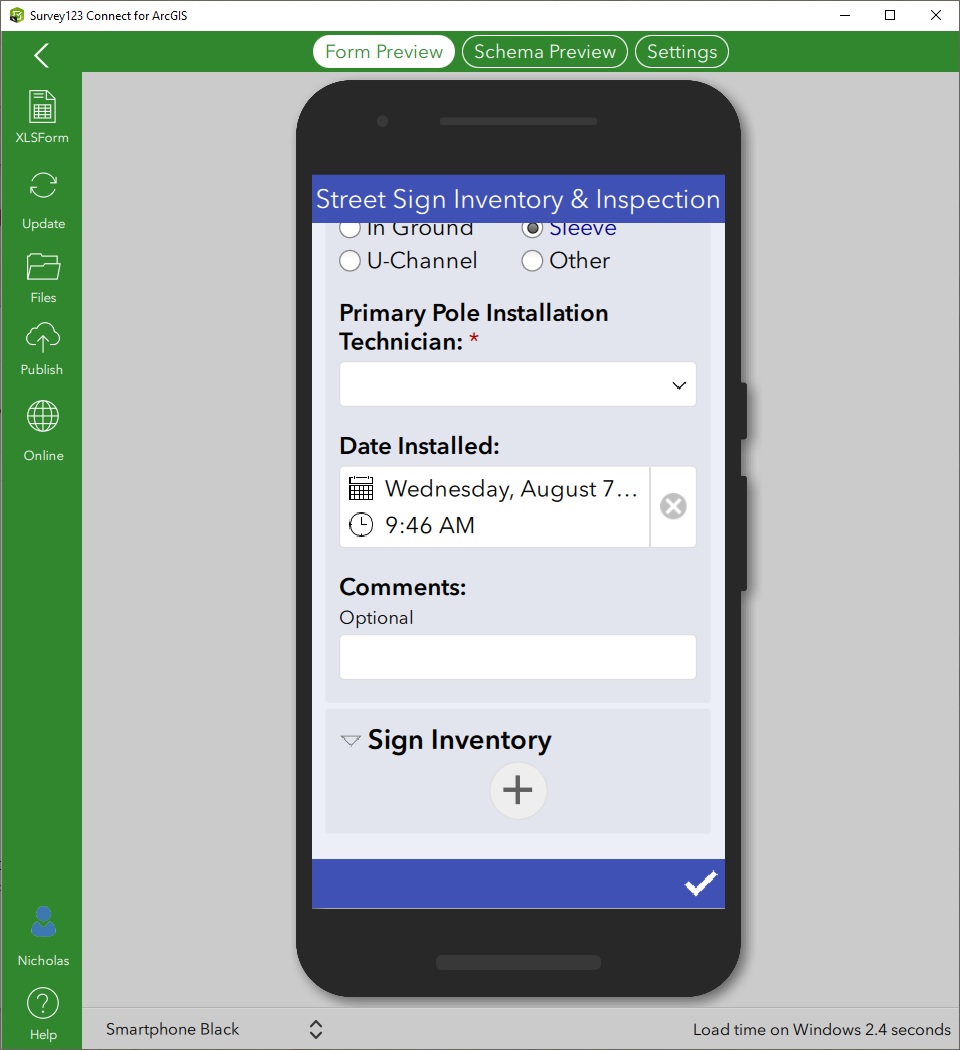Screen dimensions: 960x1050
Task: Click the Survey123 app icon in title bar
Action: 16,15
